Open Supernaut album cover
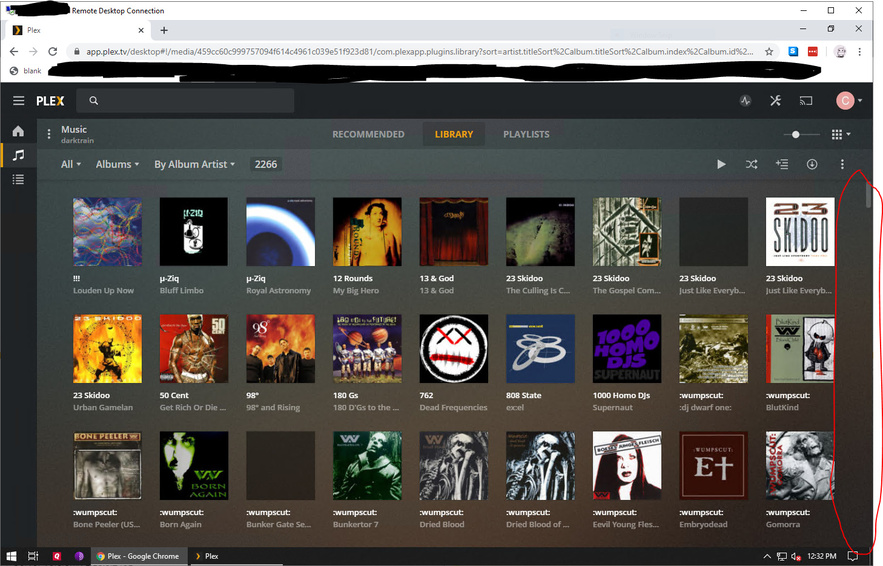This screenshot has width=883, height=566. click(627, 349)
